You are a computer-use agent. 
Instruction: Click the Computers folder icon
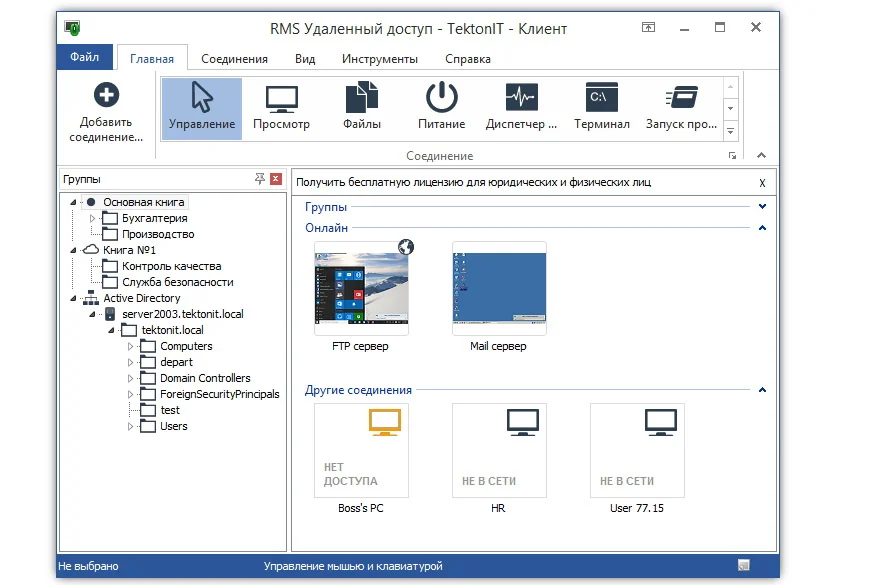[148, 346]
